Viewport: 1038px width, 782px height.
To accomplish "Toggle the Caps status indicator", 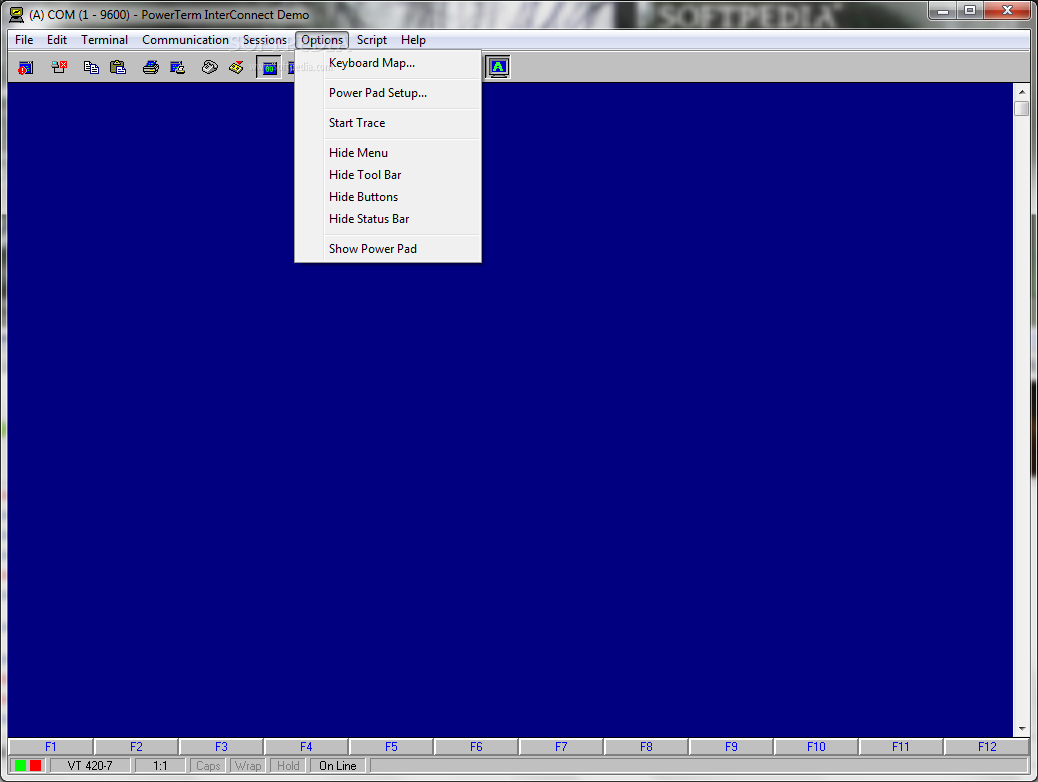I will tap(209, 765).
